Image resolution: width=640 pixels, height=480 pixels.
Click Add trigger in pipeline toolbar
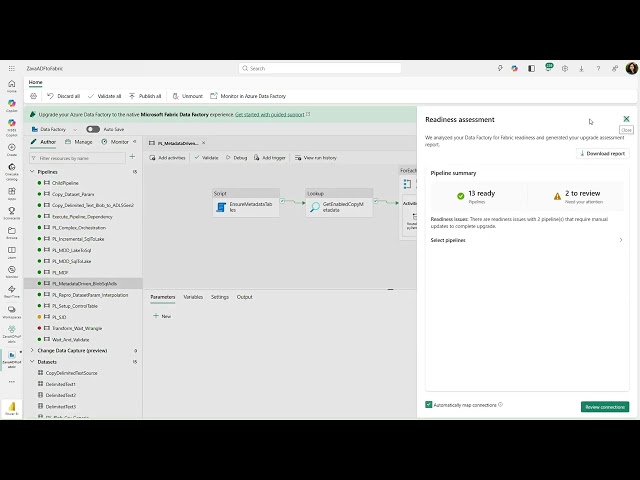[269, 158]
